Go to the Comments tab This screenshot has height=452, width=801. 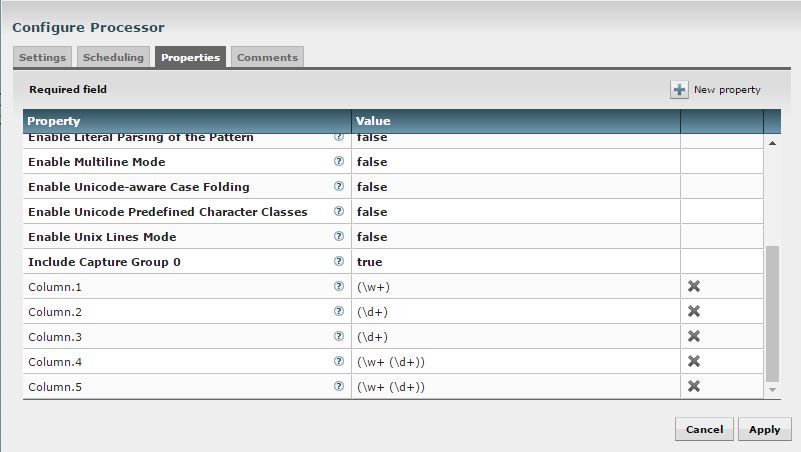point(267,58)
